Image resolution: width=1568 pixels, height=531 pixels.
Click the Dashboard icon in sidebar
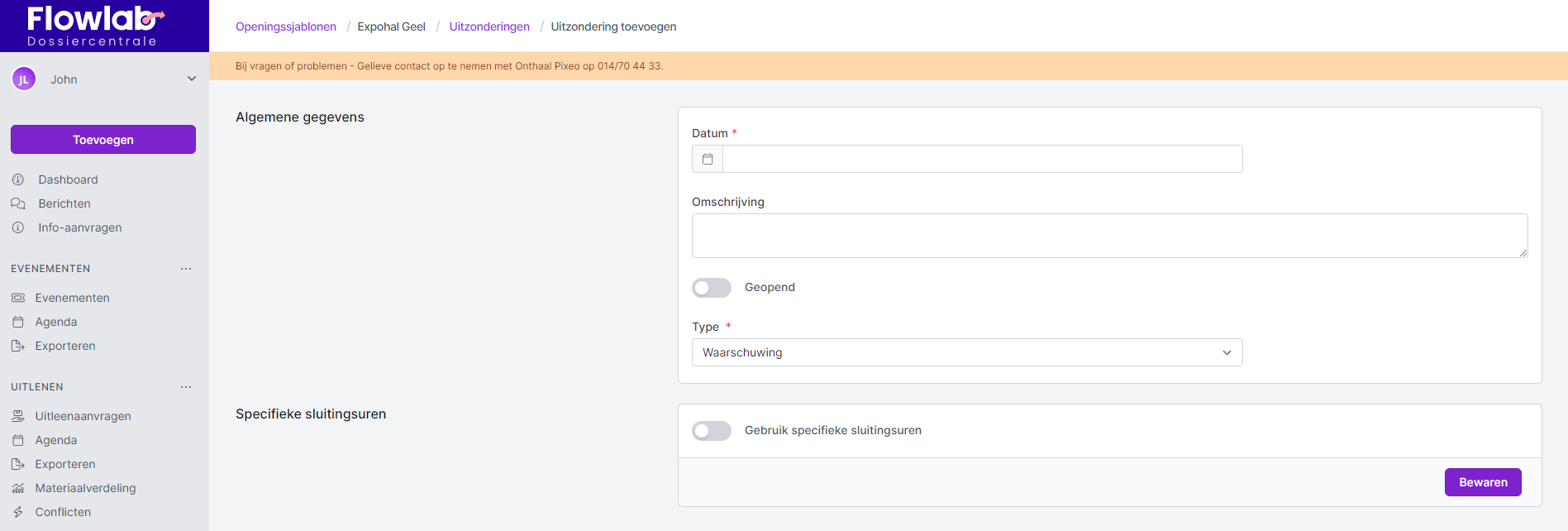pyautogui.click(x=18, y=179)
